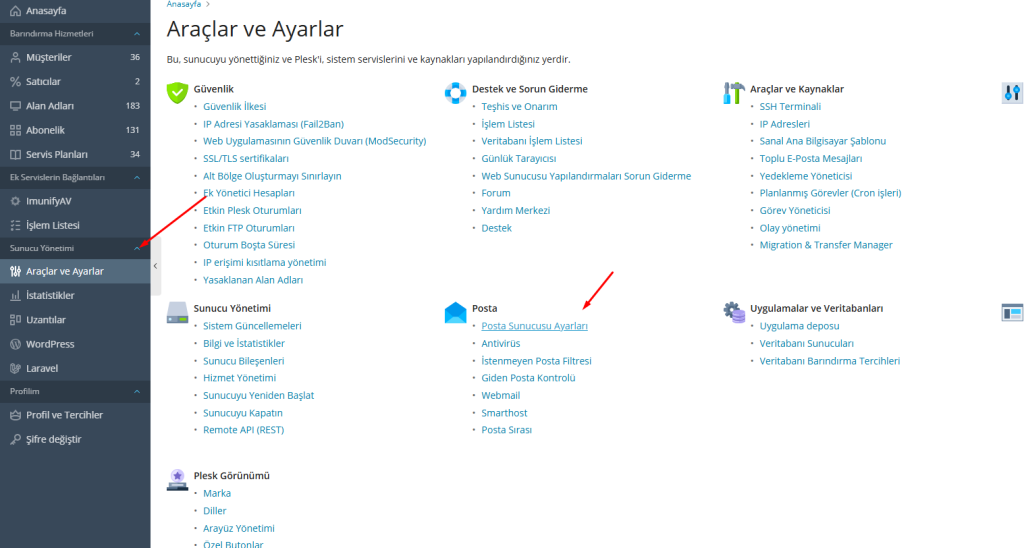Open SSL/TLS sertifikaları link

[246, 159]
